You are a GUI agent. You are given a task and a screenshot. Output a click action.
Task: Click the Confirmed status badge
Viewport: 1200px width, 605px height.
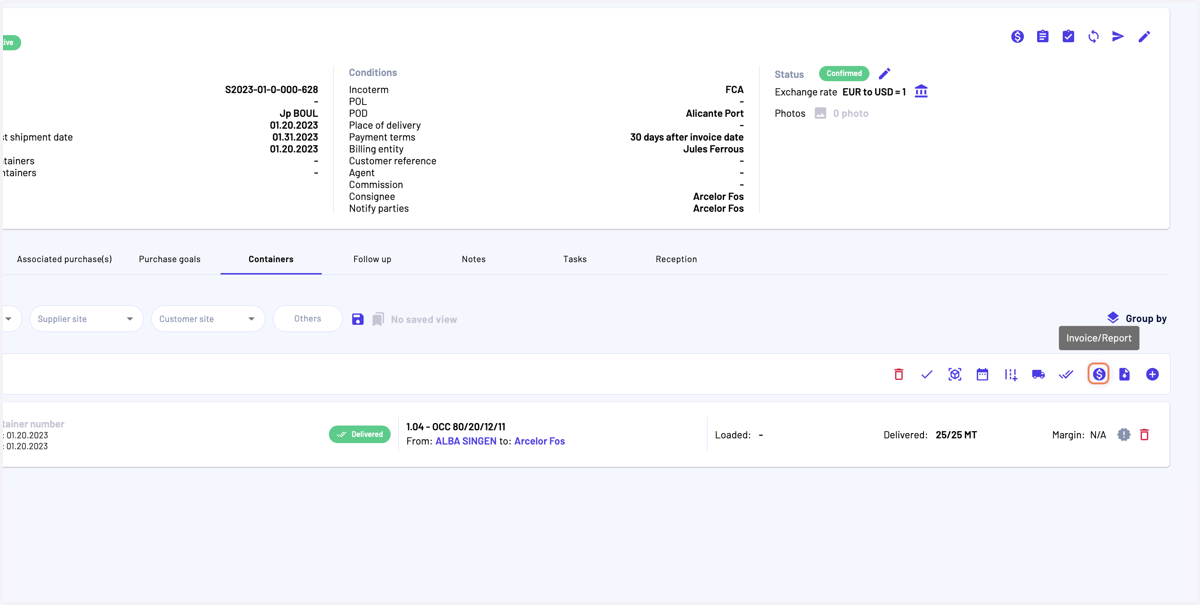tap(844, 74)
